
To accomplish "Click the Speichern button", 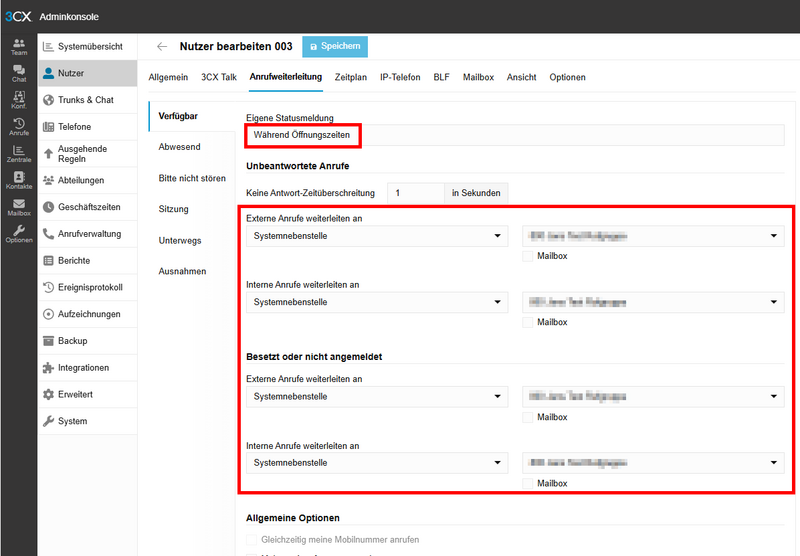I will [335, 46].
